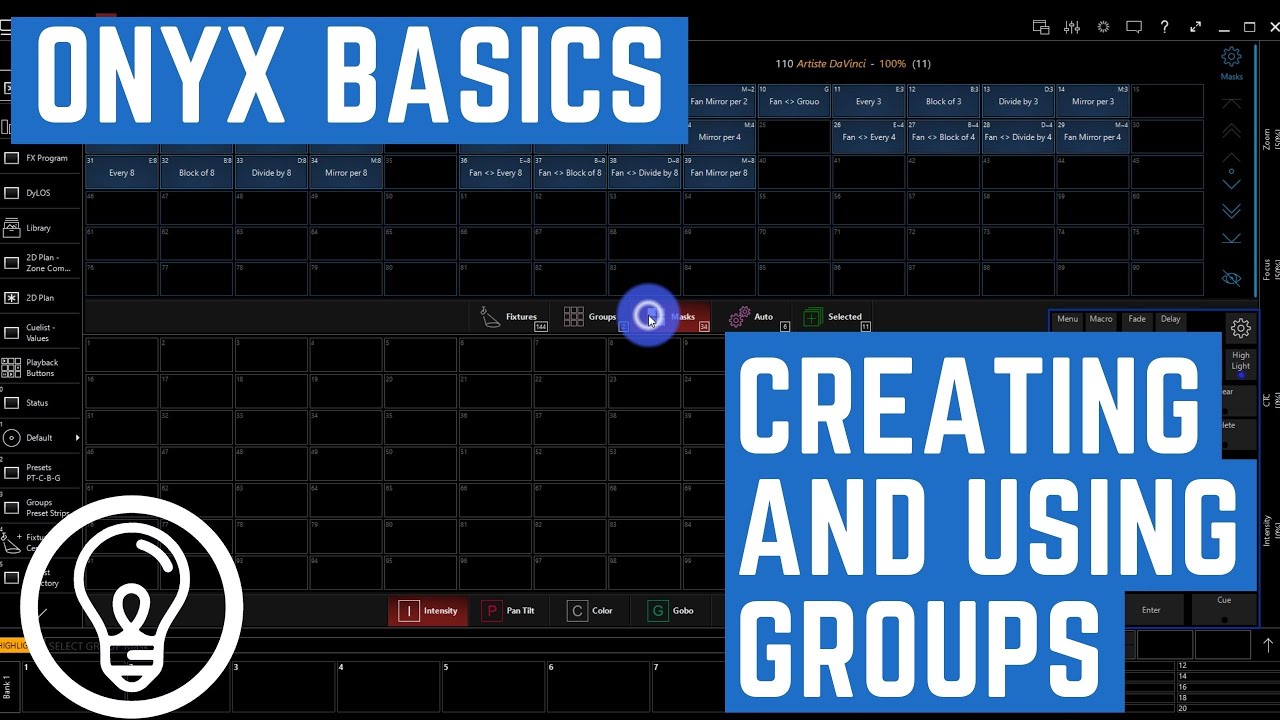The height and width of the screenshot is (720, 1280).
Task: Page down with the double chevron down
Action: pyautogui.click(x=1232, y=211)
